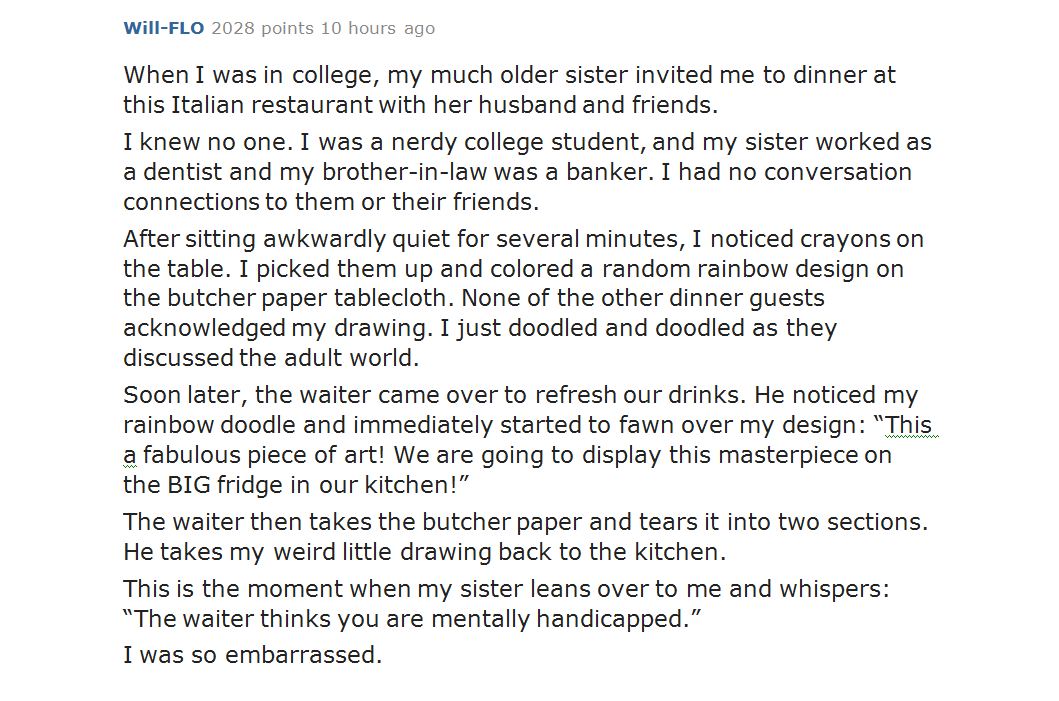The width and height of the screenshot is (1059, 701).
Task: Click the quoted line about "mentally handicapped"
Action: coord(412,619)
